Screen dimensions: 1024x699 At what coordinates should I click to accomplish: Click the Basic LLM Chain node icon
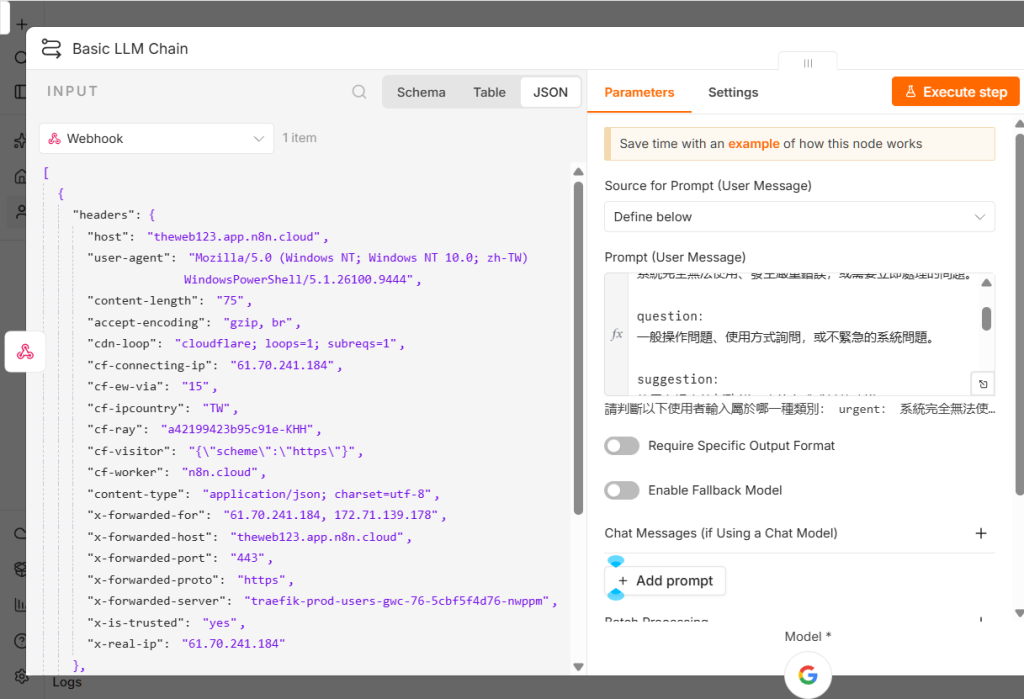pos(51,48)
